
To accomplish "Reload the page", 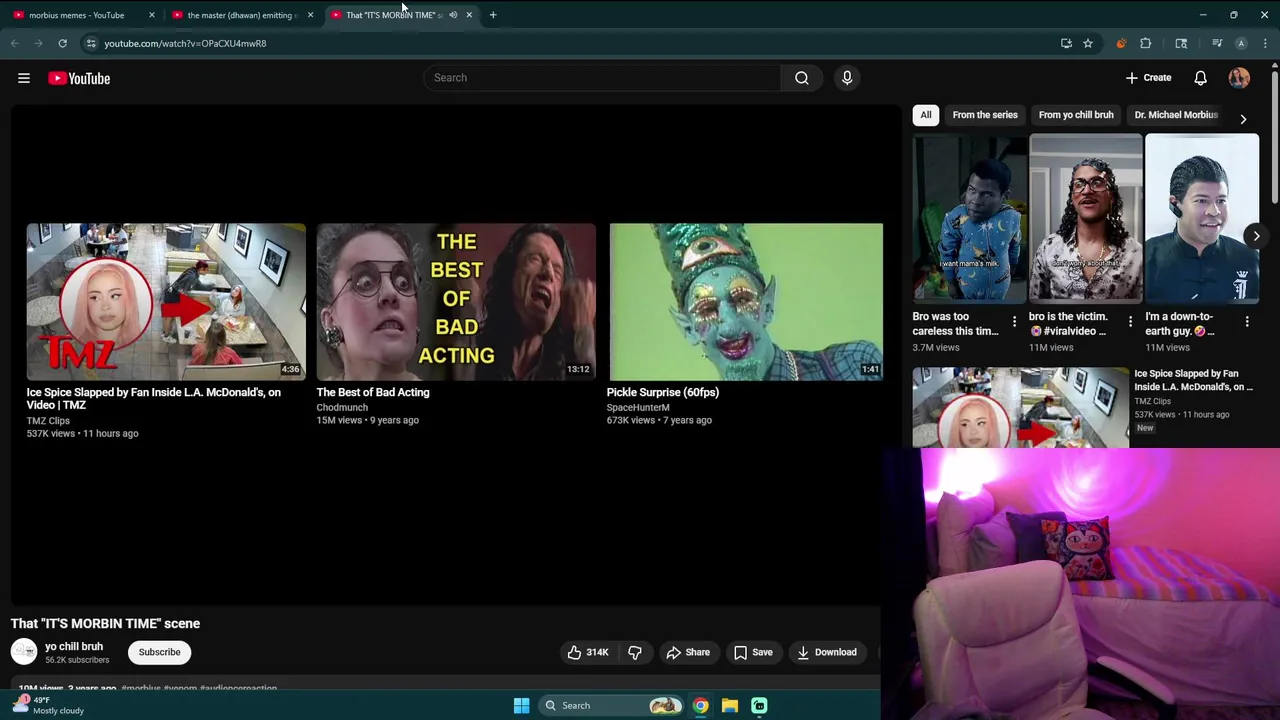I will [x=62, y=43].
